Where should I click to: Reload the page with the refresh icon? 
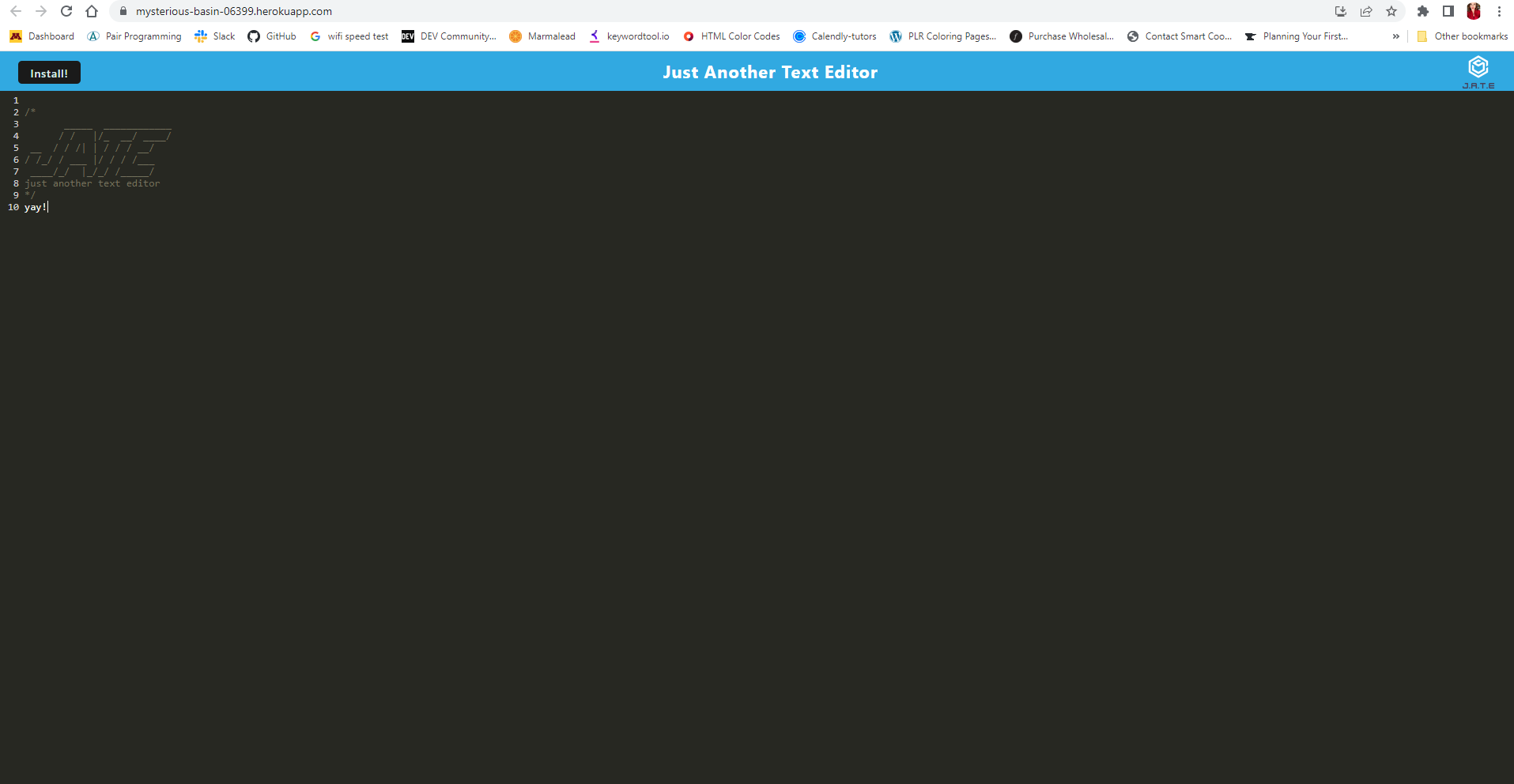point(66,11)
